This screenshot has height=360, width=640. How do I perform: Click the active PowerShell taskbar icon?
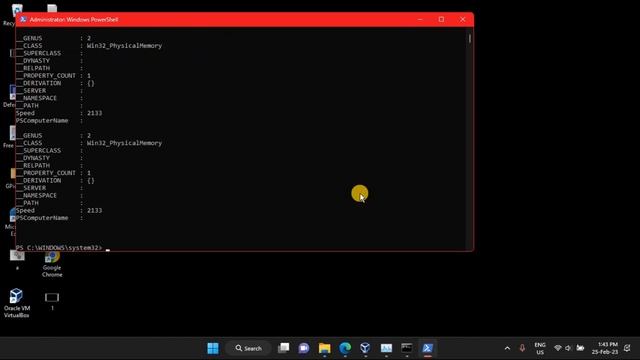coord(427,348)
